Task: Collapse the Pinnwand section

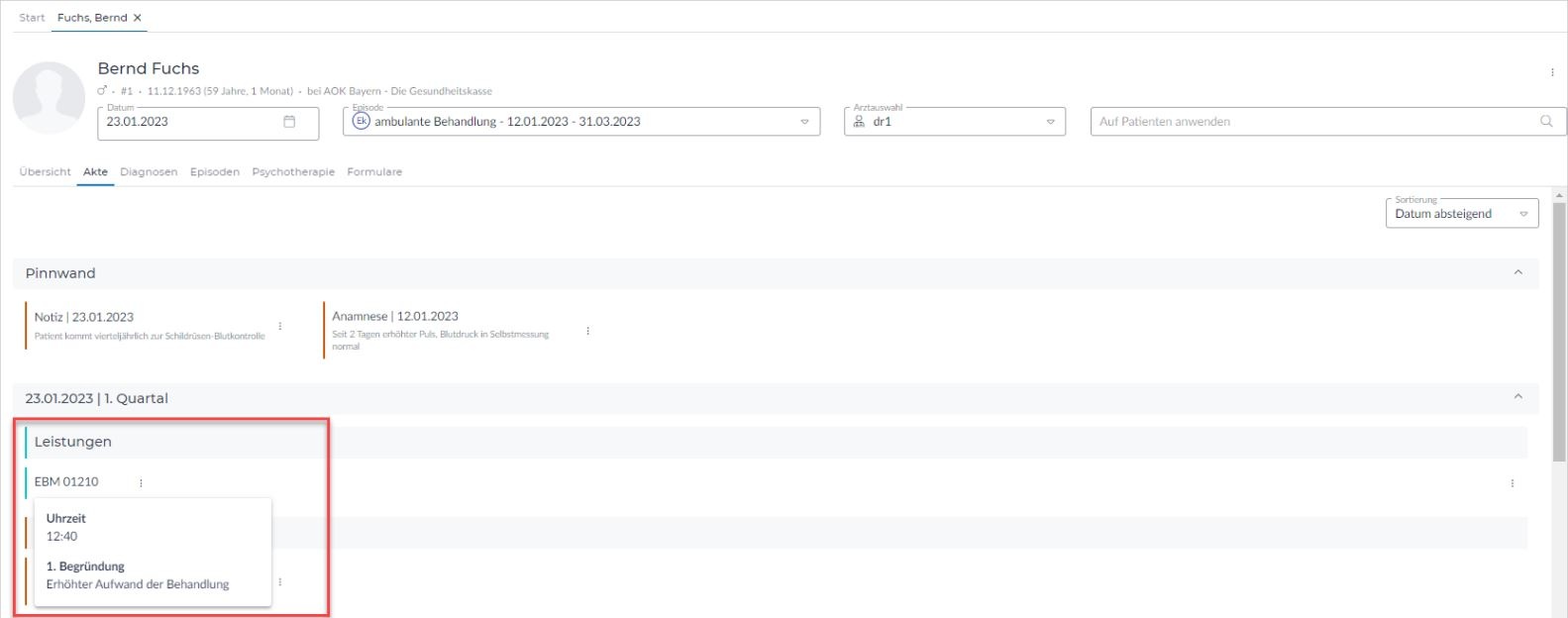Action: pos(1517,273)
